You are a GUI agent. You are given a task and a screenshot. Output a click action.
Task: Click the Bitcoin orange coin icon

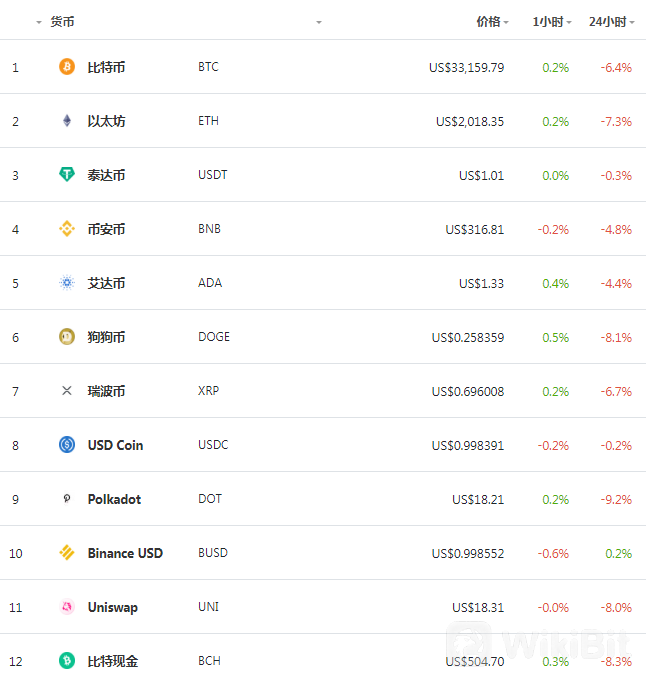click(67, 67)
